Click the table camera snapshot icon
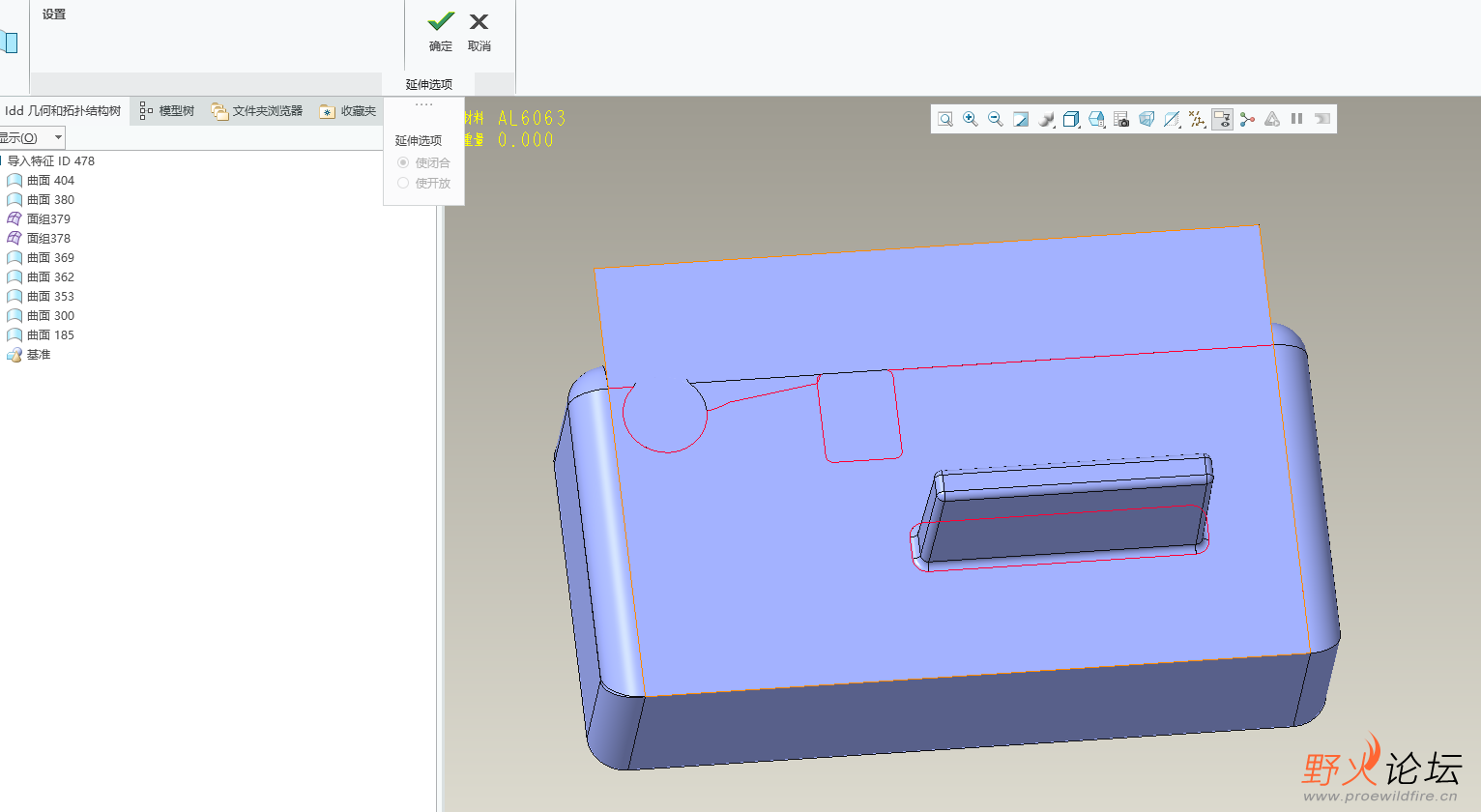 (1121, 119)
